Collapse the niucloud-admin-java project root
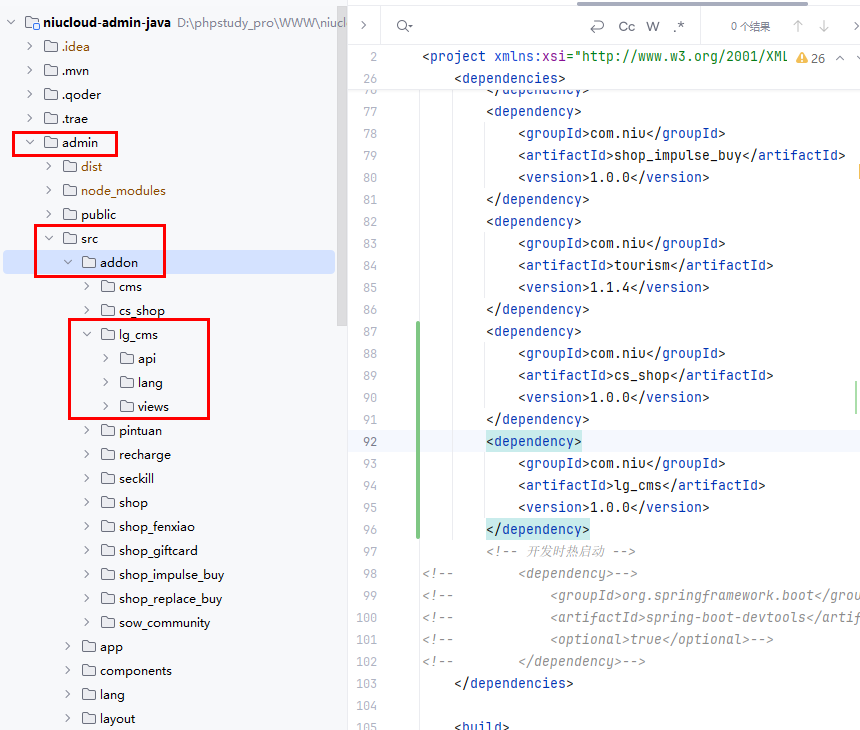Image resolution: width=860 pixels, height=730 pixels. 12,23
